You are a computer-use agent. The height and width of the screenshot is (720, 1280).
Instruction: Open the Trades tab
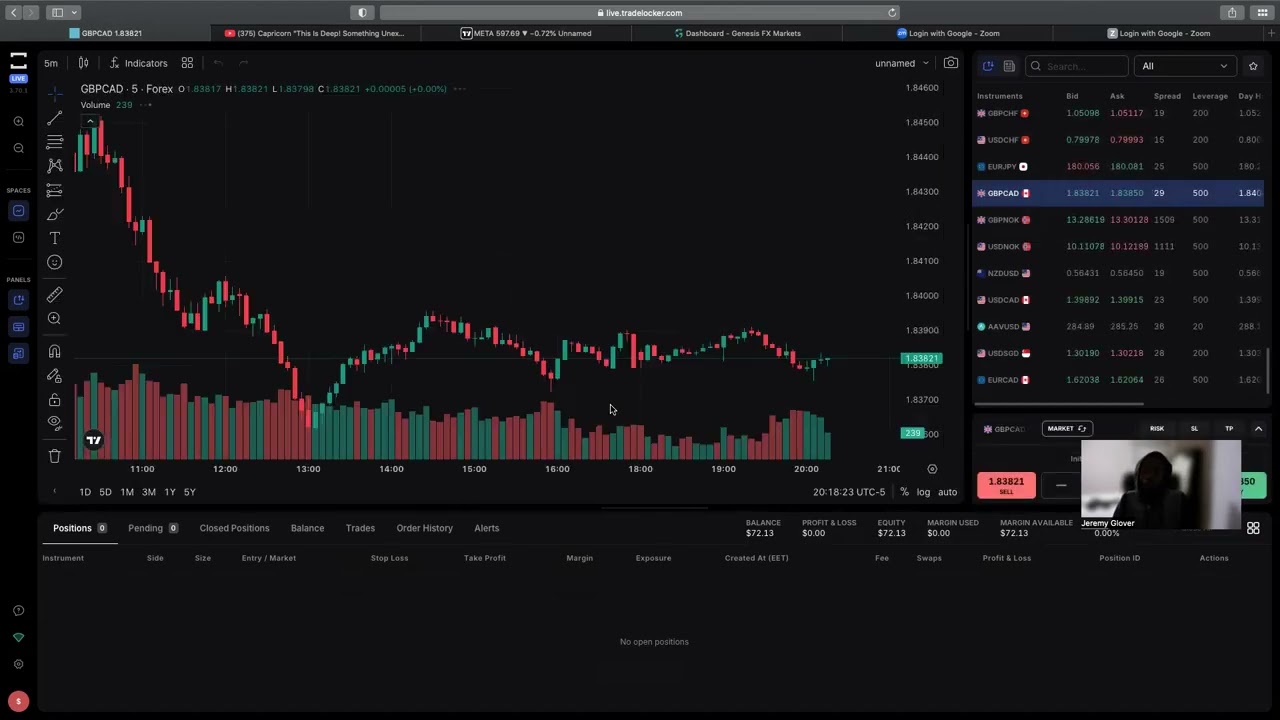(360, 528)
